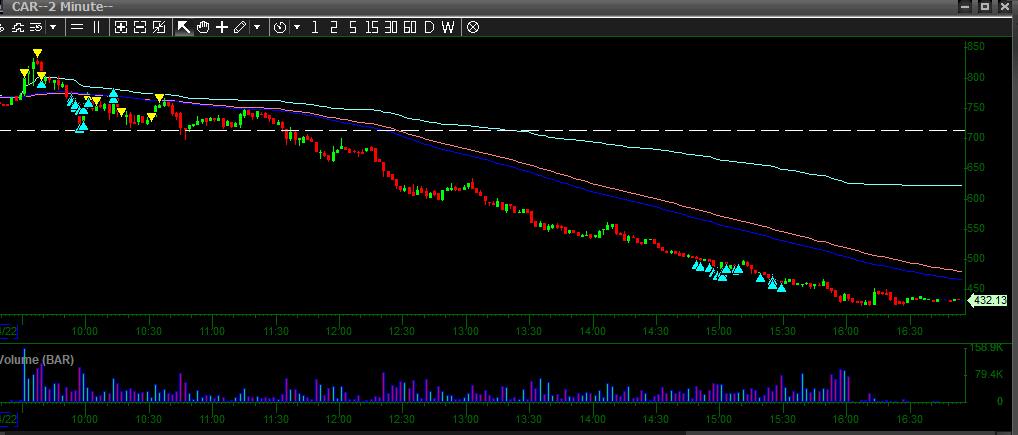
Task: Click the 700 price axis label
Action: click(x=976, y=138)
